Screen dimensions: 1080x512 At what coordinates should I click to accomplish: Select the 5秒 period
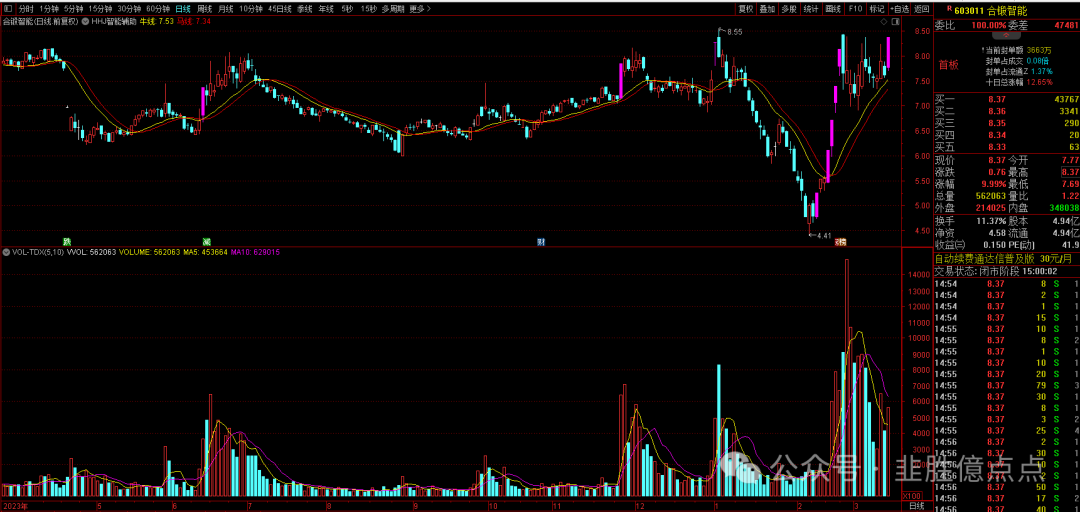tap(346, 10)
